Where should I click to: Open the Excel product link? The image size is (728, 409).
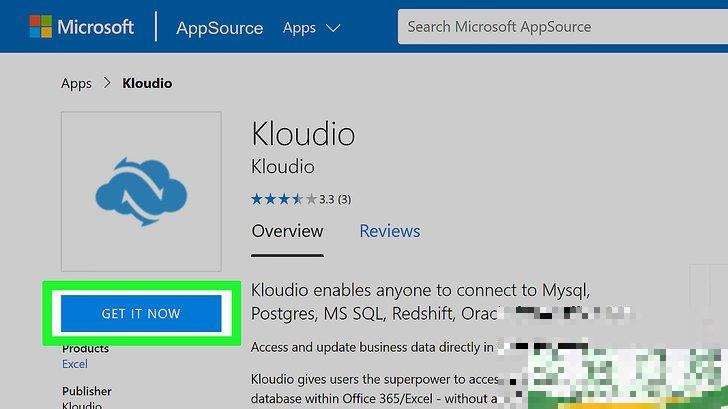click(x=74, y=365)
